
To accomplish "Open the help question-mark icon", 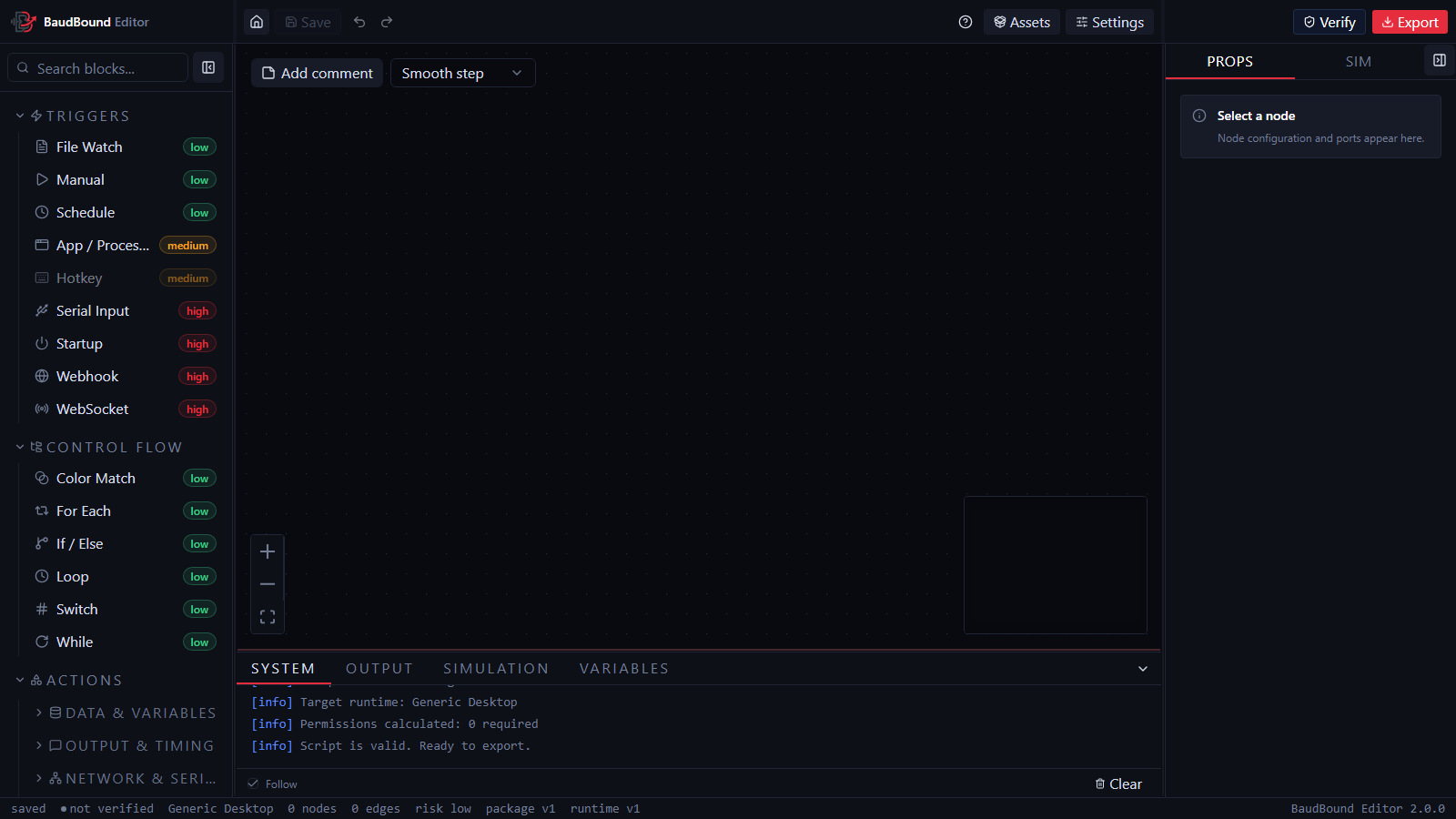I will tap(966, 22).
